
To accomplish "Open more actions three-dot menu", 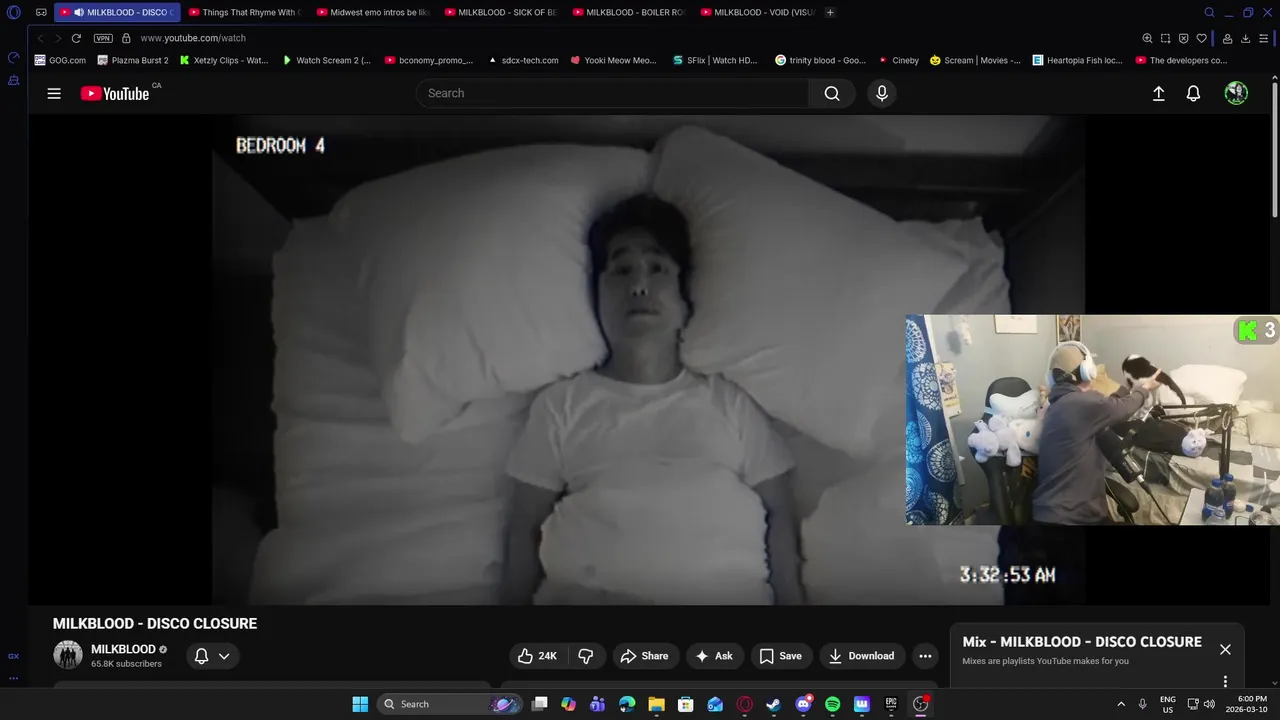I will point(925,656).
